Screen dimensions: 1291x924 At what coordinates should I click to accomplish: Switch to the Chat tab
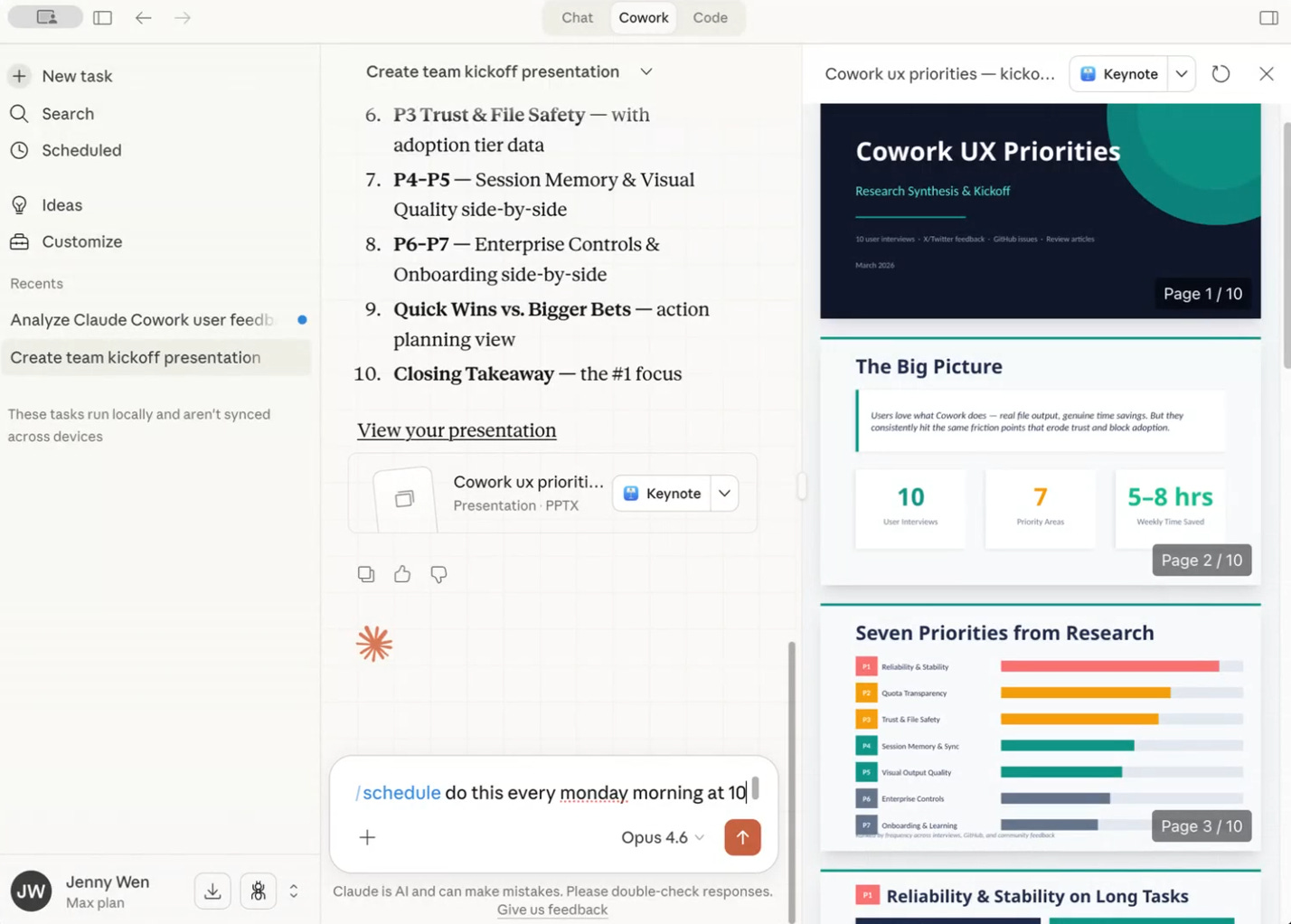click(x=577, y=17)
